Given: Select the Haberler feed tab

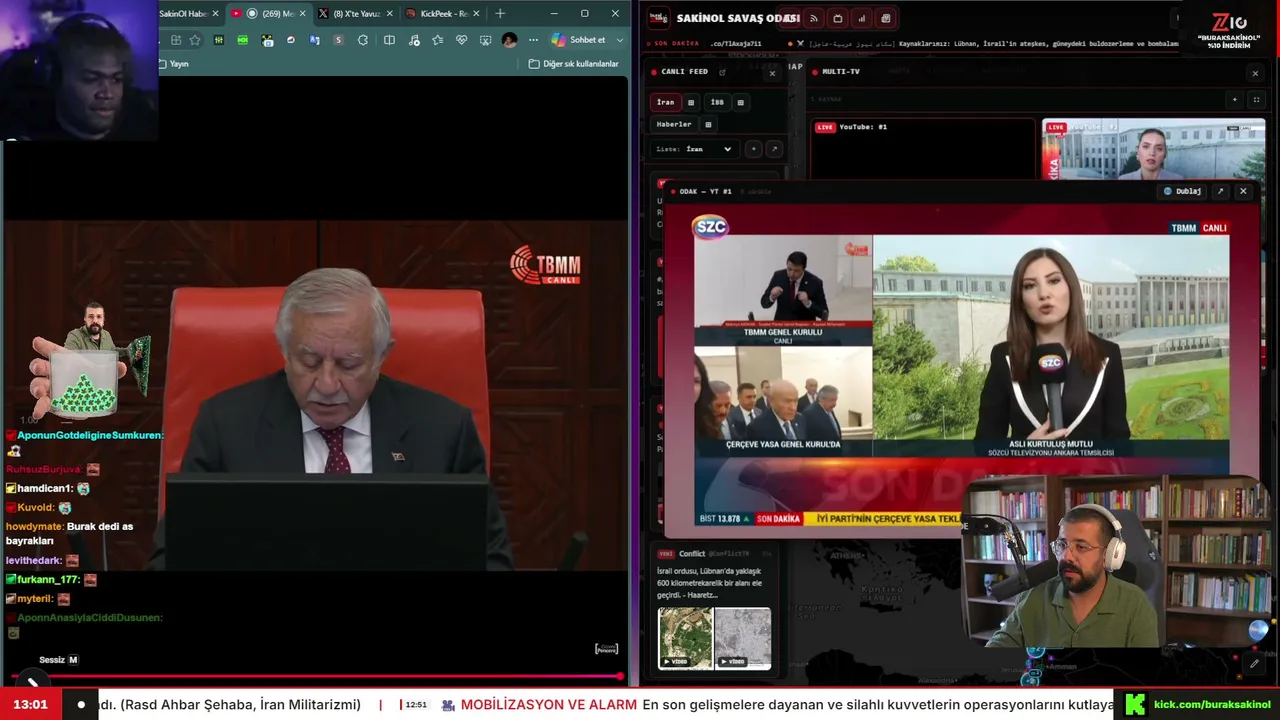Looking at the screenshot, I should [x=674, y=124].
